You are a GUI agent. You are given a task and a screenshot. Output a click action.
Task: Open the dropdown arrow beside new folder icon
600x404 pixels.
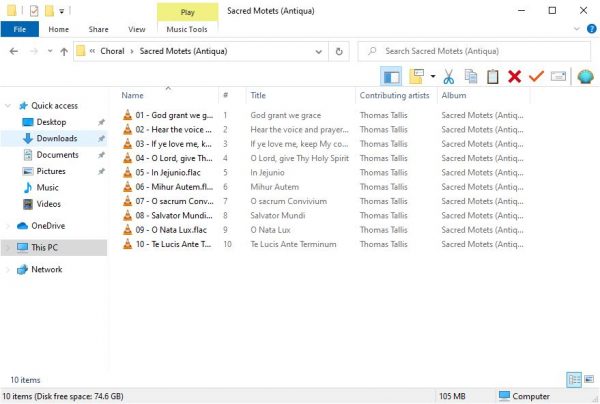click(x=433, y=77)
